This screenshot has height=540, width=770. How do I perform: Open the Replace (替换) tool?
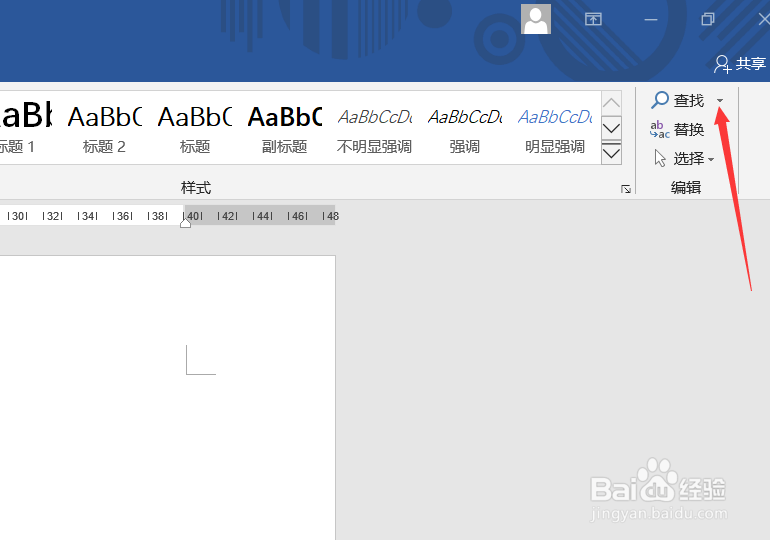[677, 130]
